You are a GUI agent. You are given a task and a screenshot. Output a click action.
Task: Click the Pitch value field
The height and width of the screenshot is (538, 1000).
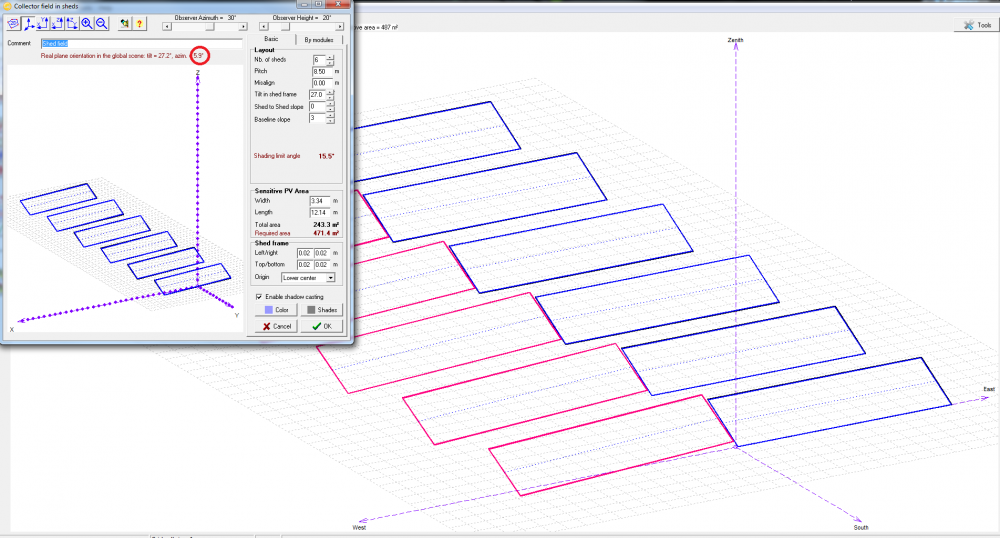tap(320, 72)
